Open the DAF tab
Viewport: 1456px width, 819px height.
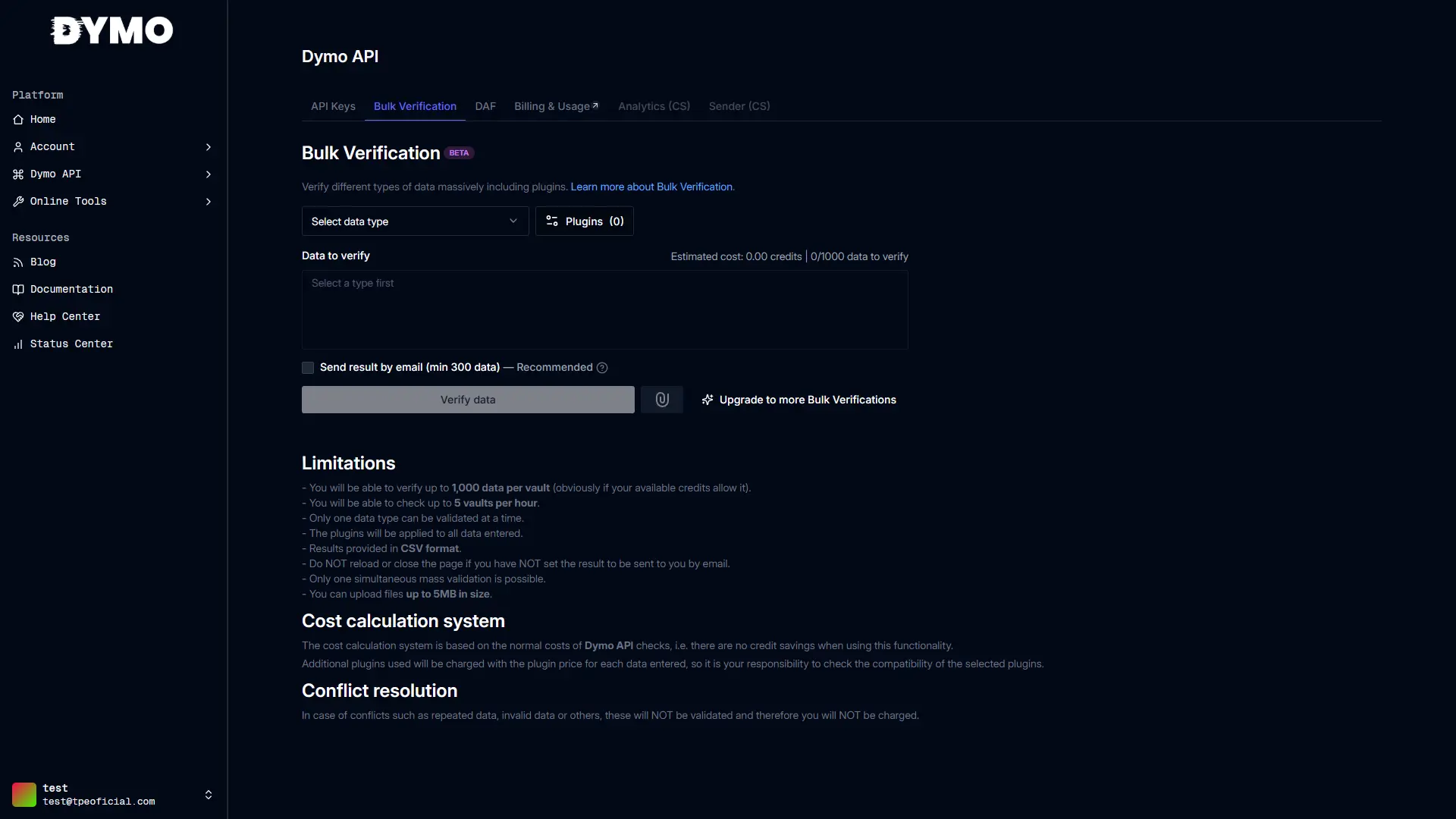485,106
